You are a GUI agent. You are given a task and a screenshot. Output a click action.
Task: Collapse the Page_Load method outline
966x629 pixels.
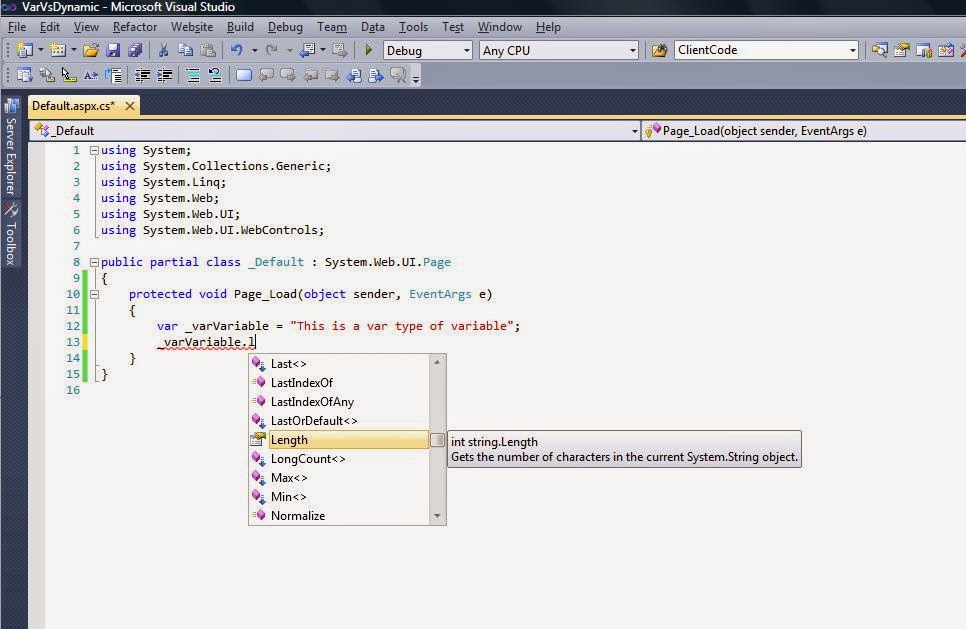[94, 294]
